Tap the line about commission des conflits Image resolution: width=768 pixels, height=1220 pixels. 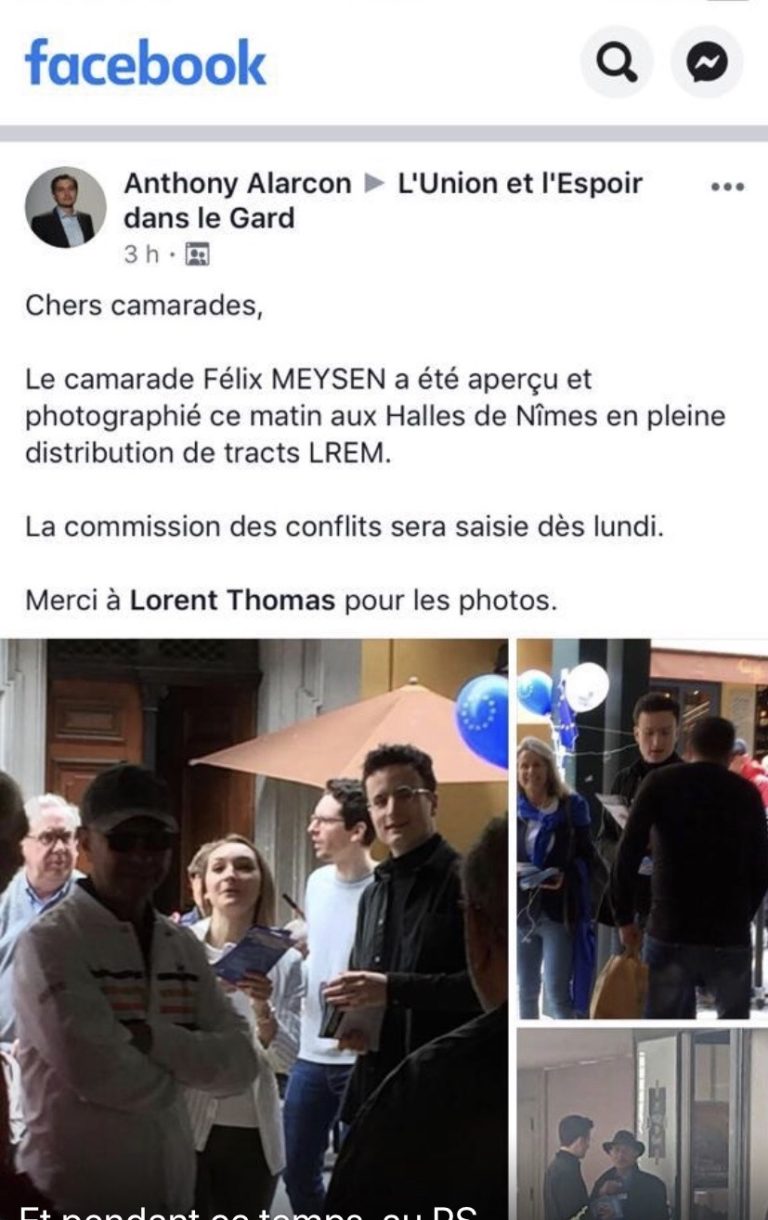pos(344,527)
